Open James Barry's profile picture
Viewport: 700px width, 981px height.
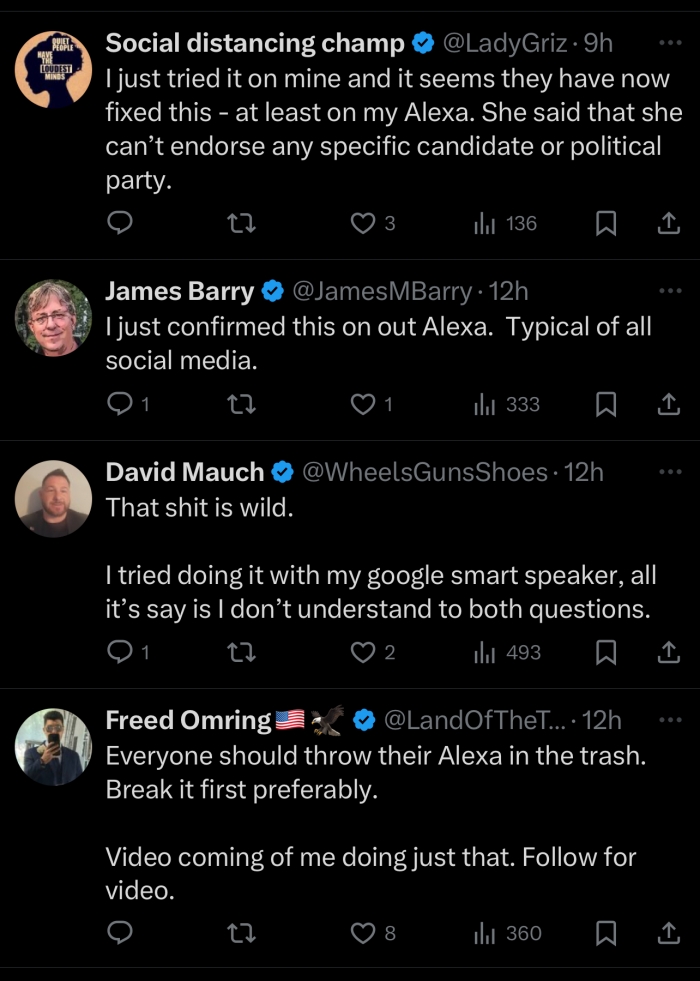coord(53,318)
